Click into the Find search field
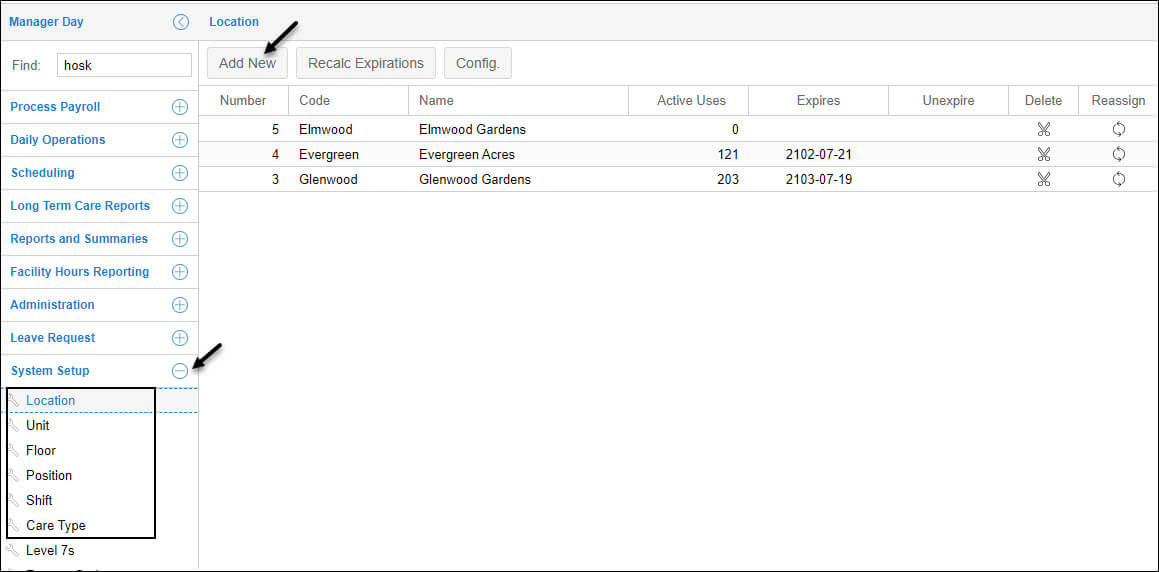 pyautogui.click(x=124, y=65)
